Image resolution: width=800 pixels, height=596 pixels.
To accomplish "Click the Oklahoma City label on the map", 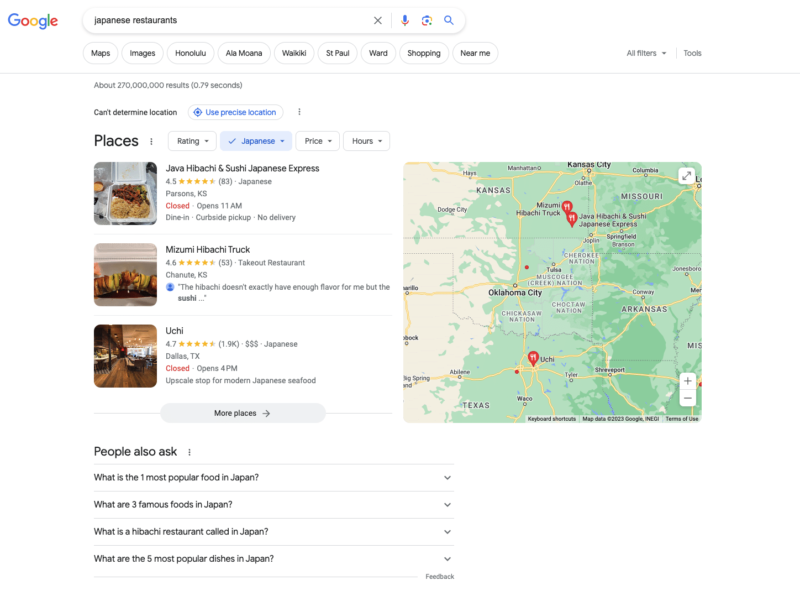I will (515, 293).
